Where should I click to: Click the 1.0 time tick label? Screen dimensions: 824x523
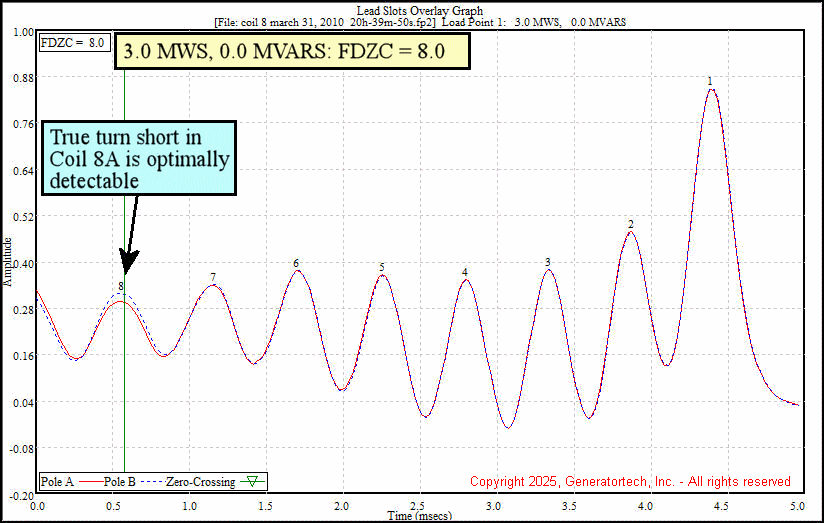pos(189,506)
